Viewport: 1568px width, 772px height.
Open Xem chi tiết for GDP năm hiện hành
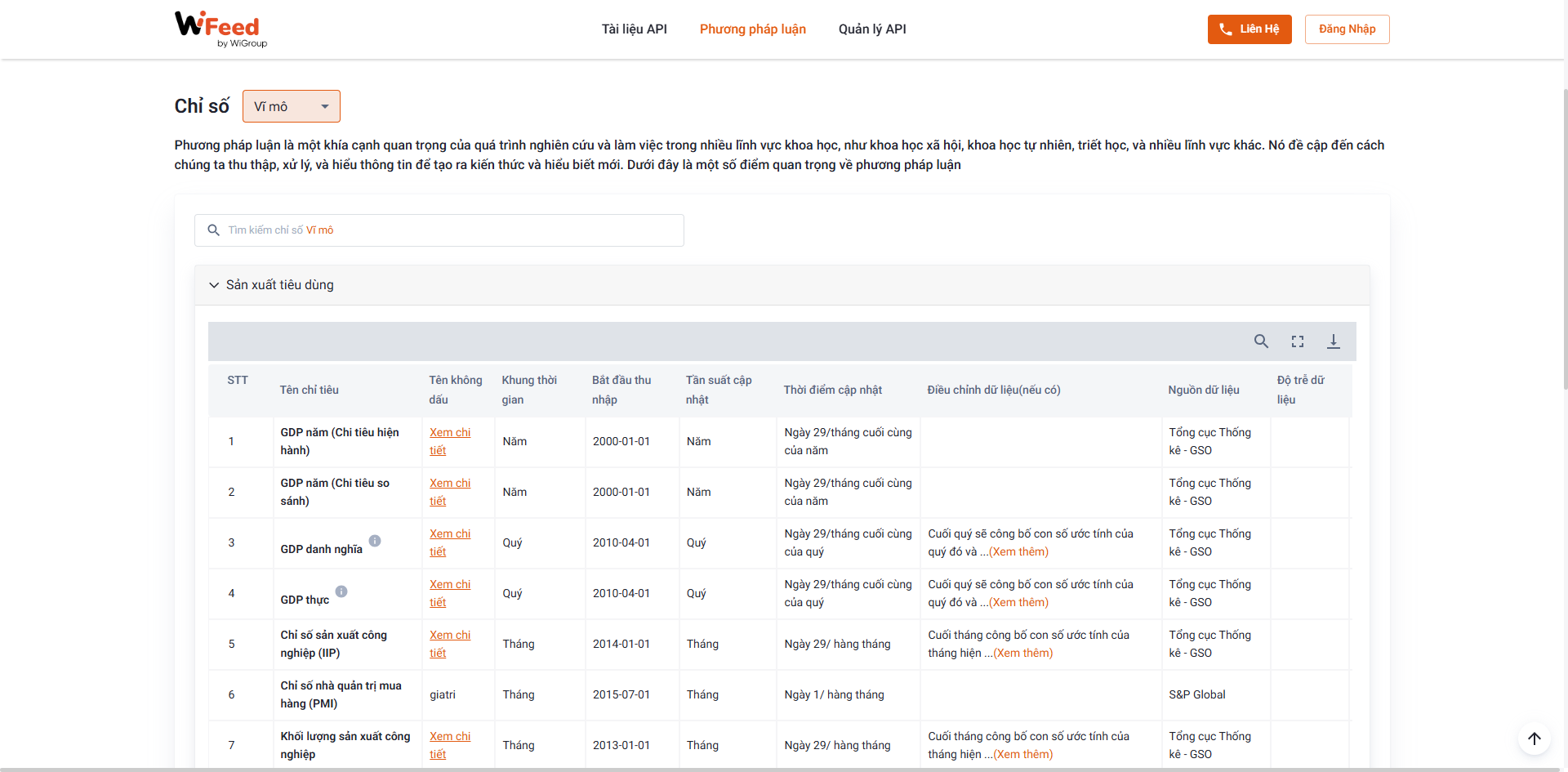[450, 441]
